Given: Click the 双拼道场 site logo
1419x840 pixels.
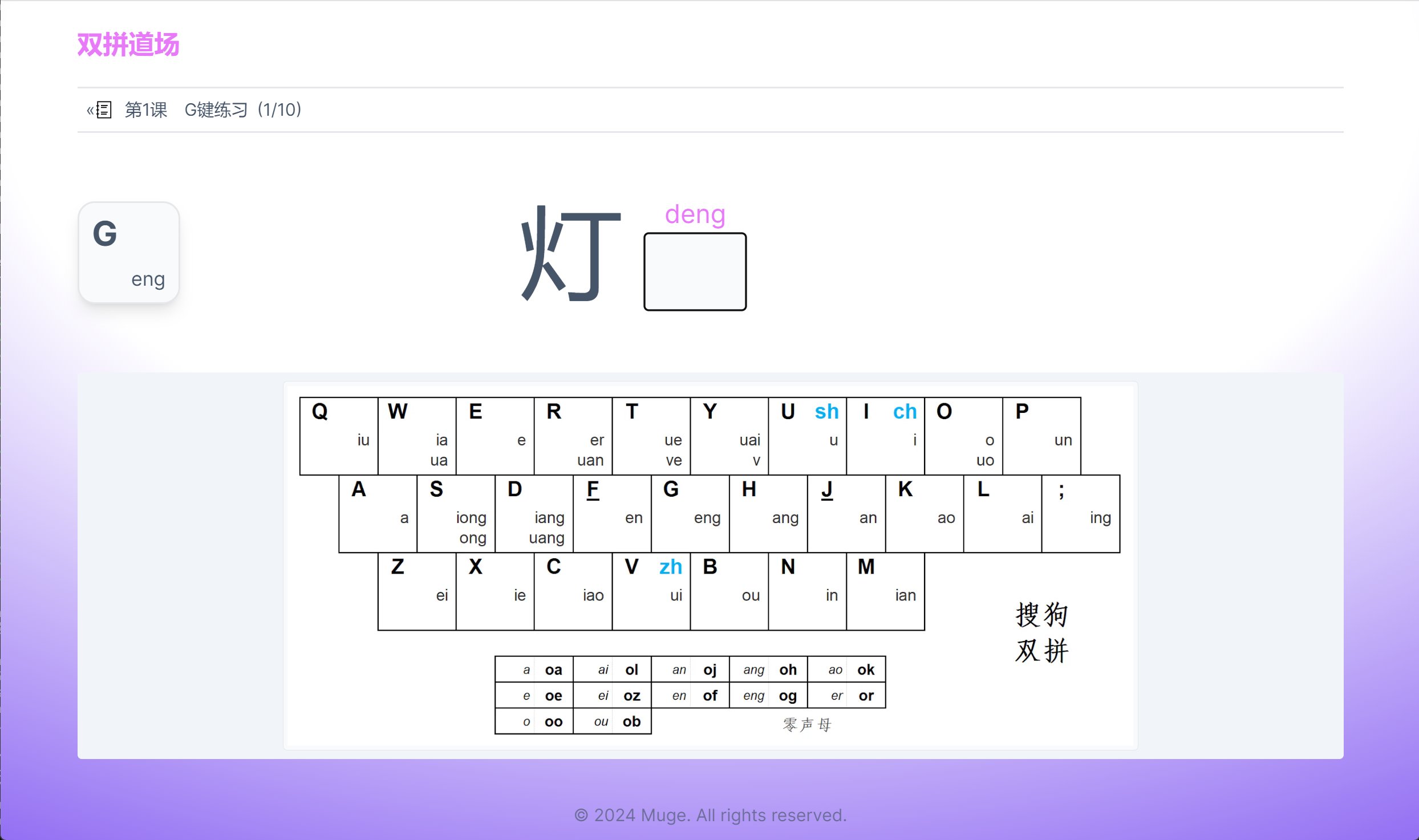Looking at the screenshot, I should [x=128, y=44].
